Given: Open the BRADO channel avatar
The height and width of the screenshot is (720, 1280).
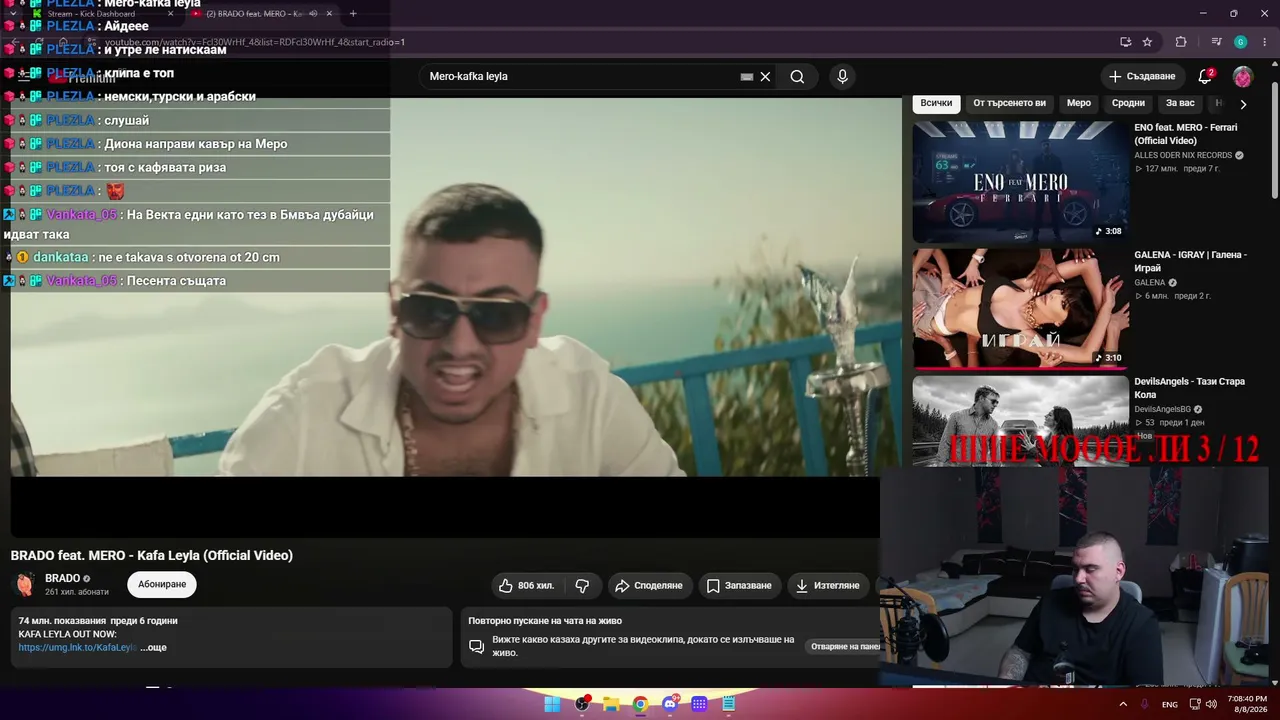Looking at the screenshot, I should (25, 584).
